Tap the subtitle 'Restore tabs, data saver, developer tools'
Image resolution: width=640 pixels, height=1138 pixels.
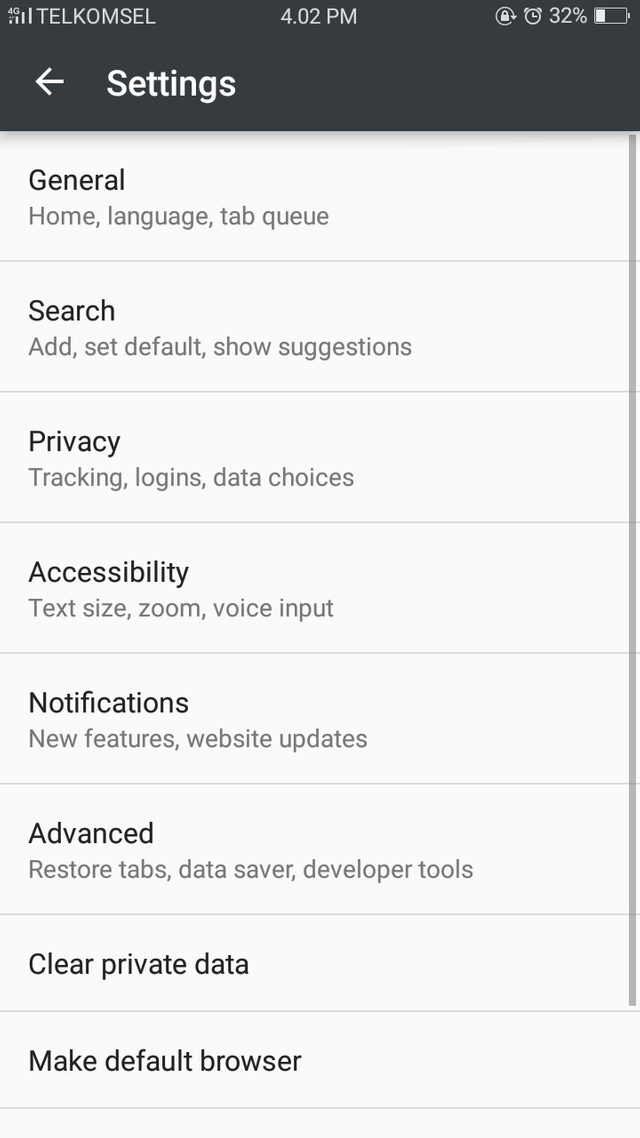pyautogui.click(x=251, y=869)
